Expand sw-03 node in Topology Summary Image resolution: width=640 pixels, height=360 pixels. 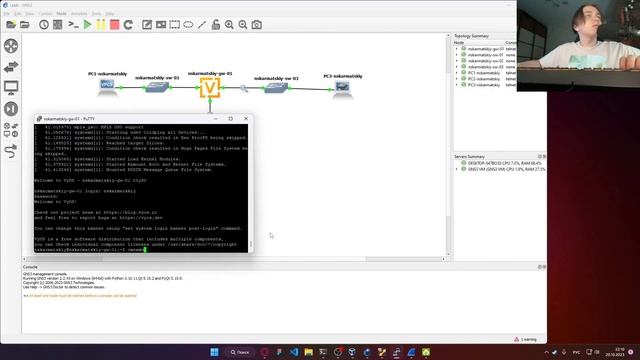pos(457,67)
